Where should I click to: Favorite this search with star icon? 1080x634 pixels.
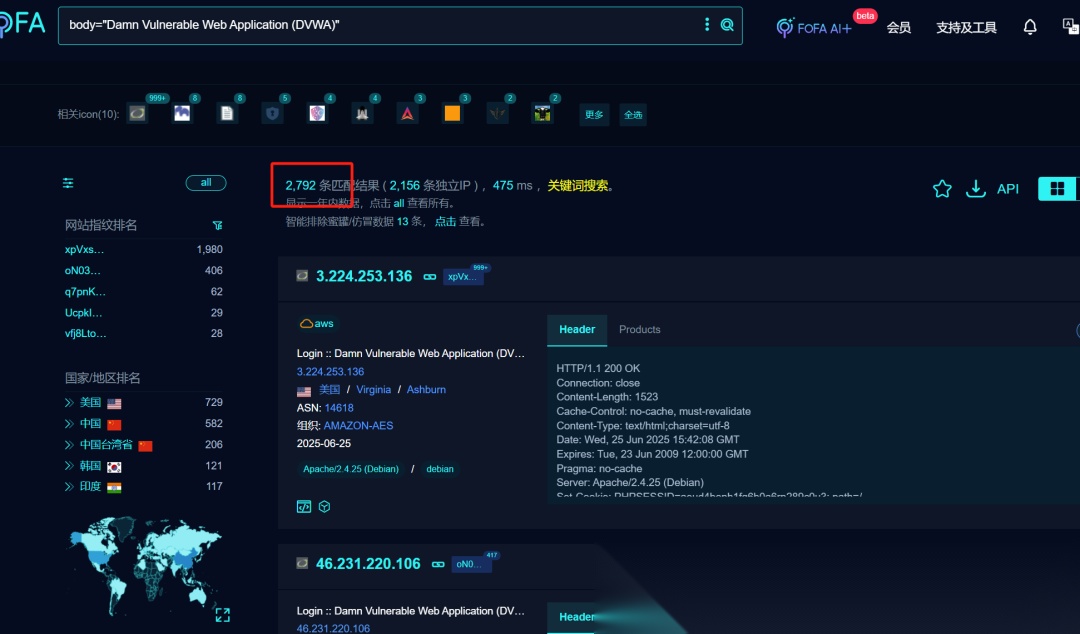[x=942, y=189]
